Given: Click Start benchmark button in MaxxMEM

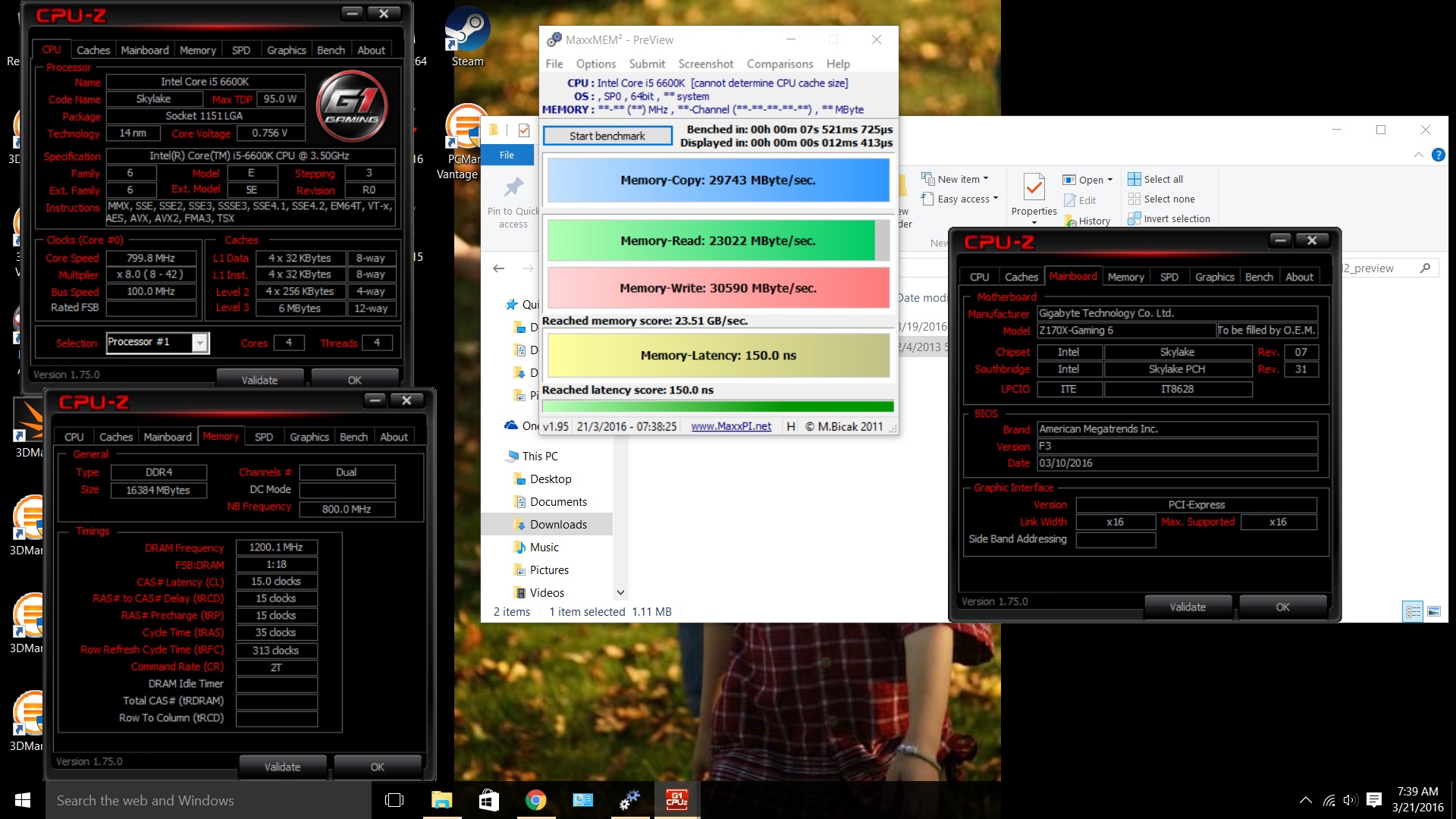Looking at the screenshot, I should click(607, 136).
